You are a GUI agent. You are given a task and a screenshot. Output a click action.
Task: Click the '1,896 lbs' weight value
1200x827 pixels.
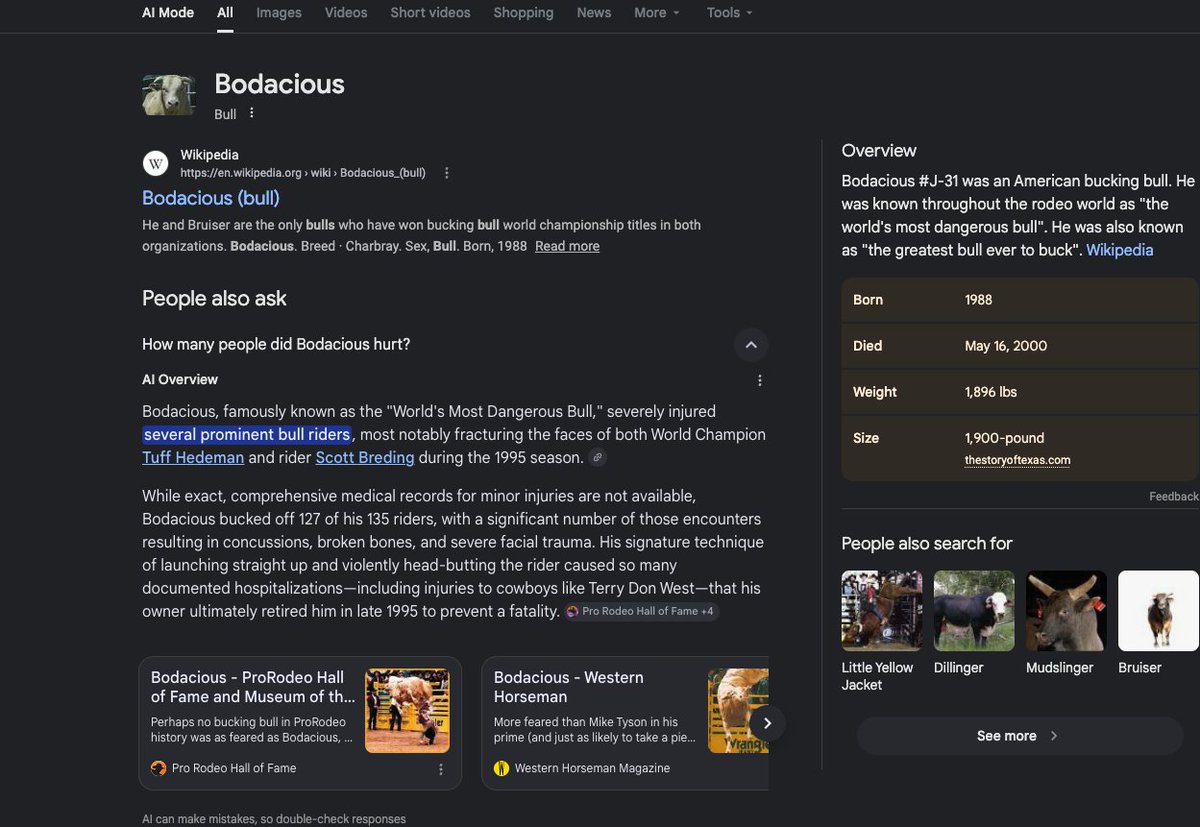(x=991, y=392)
